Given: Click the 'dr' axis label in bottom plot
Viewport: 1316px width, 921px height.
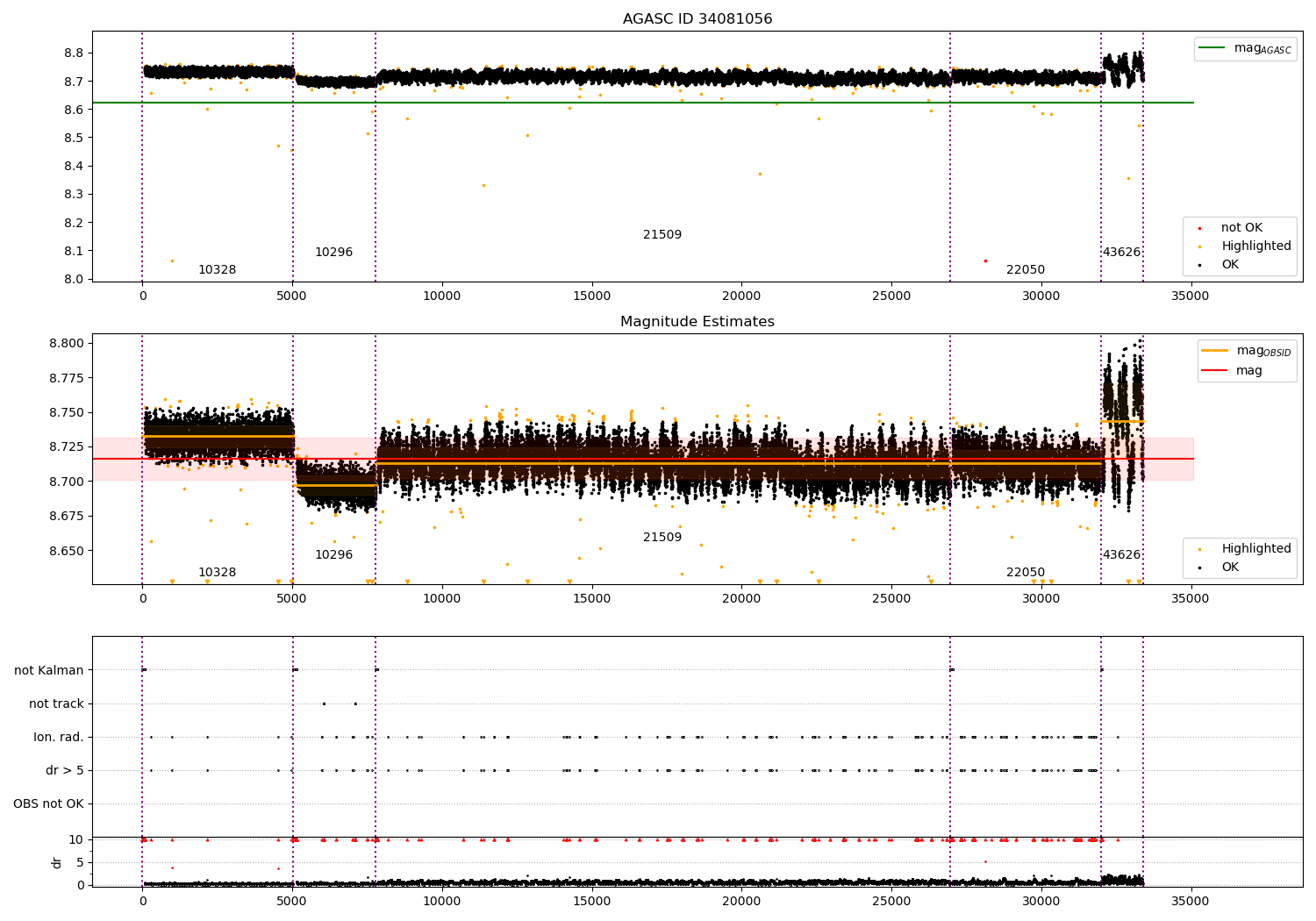Looking at the screenshot, I should click(57, 862).
